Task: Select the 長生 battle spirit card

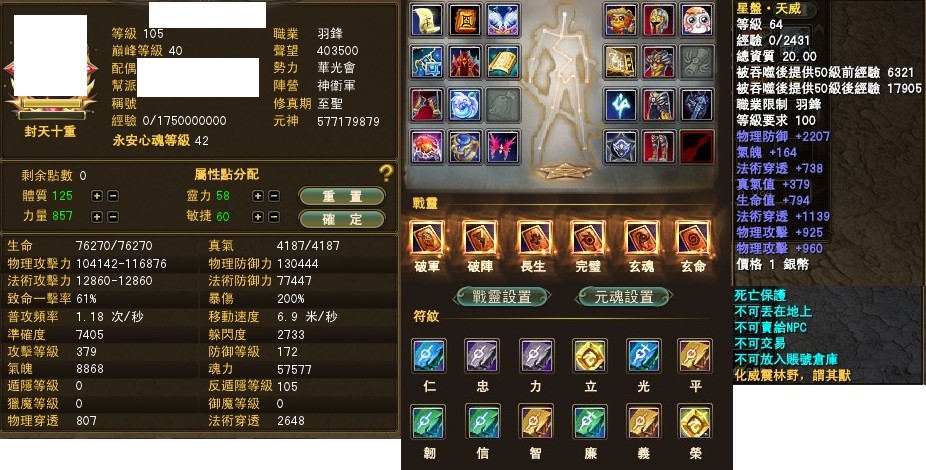Action: point(534,239)
